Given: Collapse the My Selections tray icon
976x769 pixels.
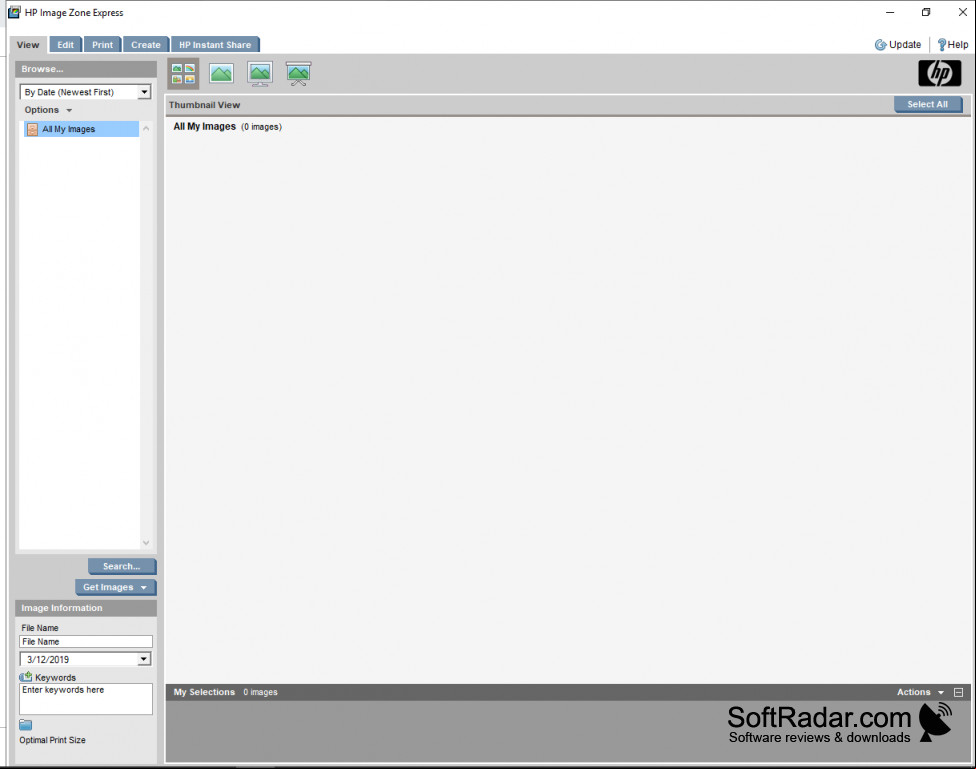Looking at the screenshot, I should coord(959,692).
